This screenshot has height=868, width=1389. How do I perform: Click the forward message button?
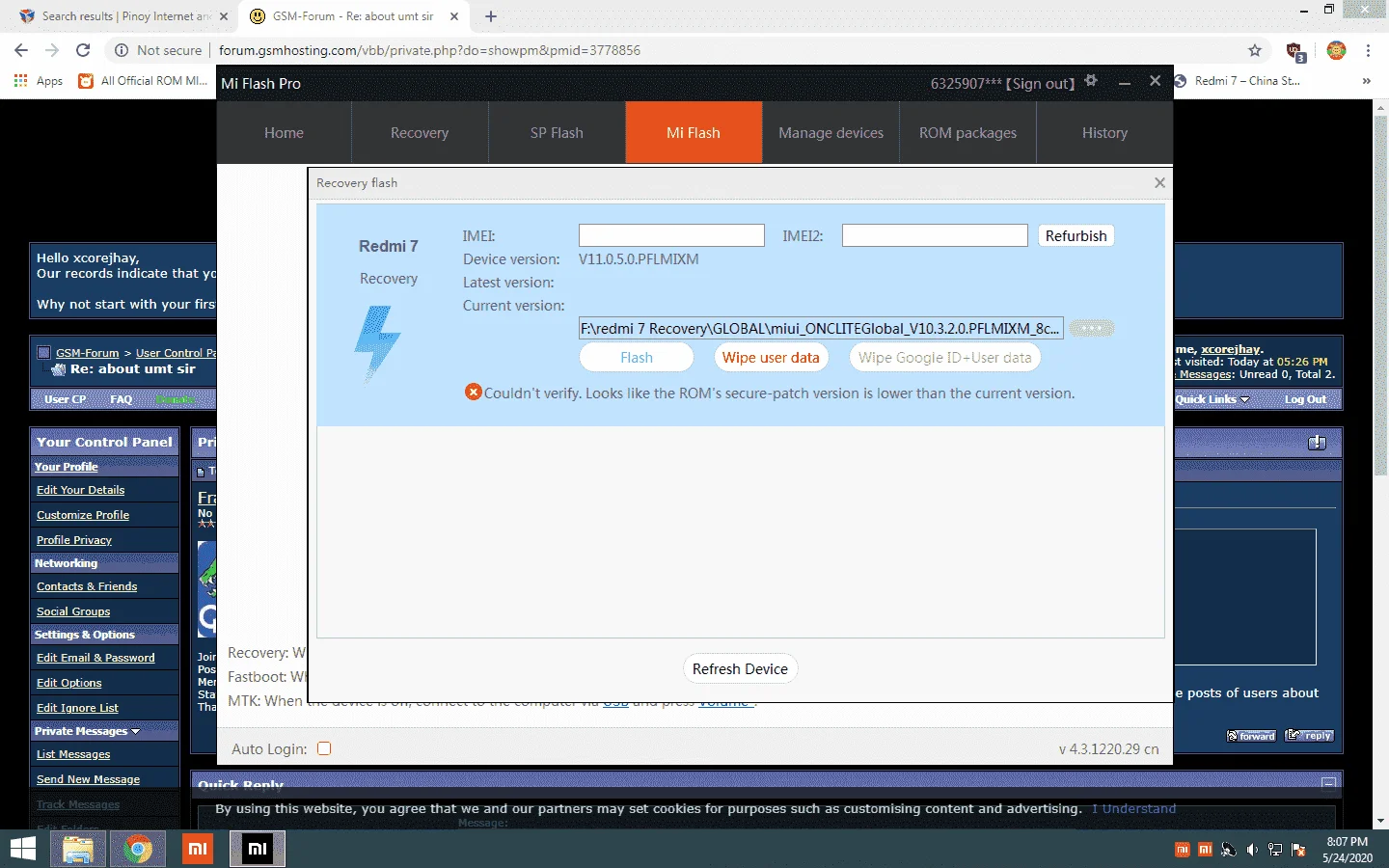click(x=1251, y=736)
